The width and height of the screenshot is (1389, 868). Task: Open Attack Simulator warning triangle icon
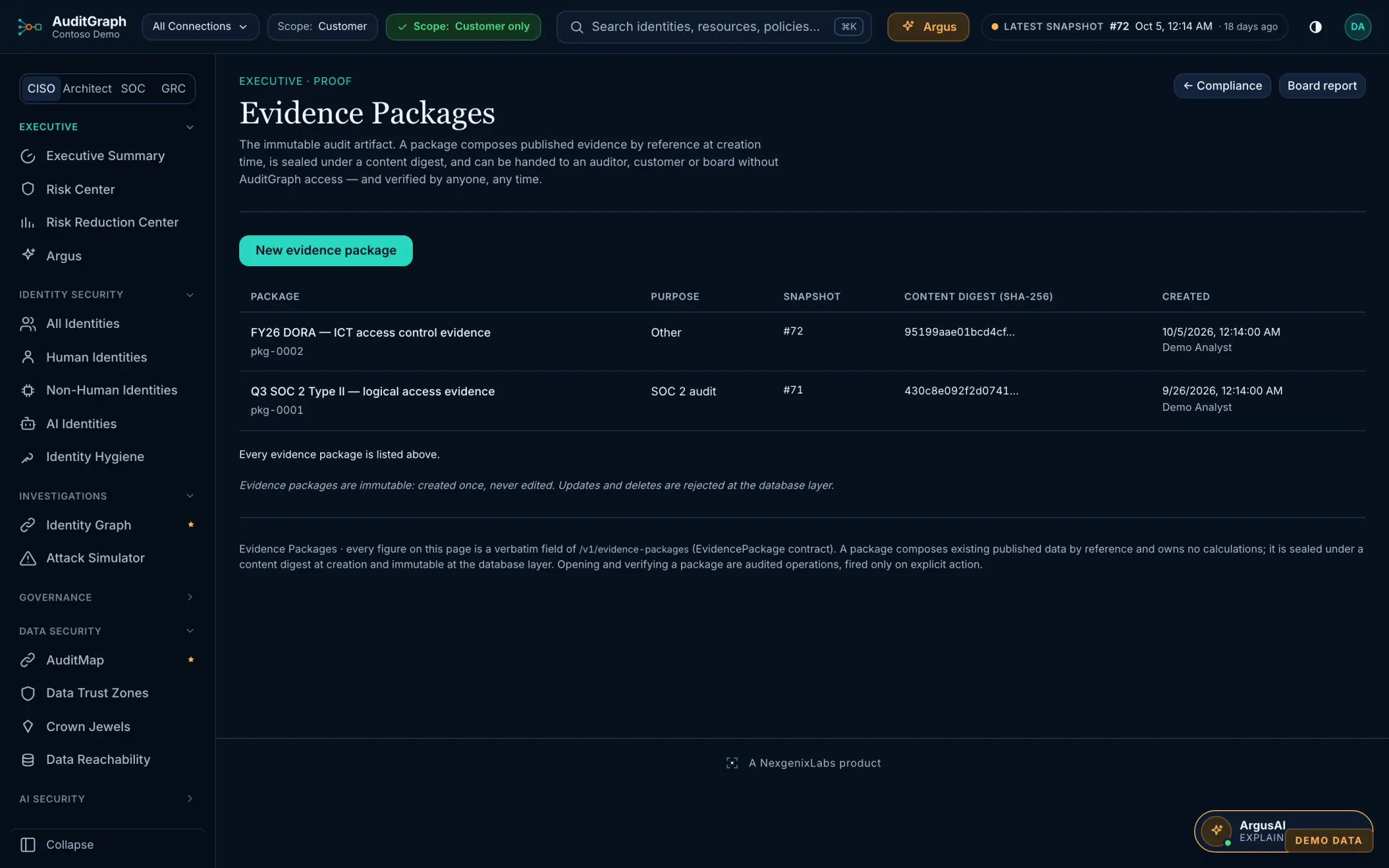(28, 558)
